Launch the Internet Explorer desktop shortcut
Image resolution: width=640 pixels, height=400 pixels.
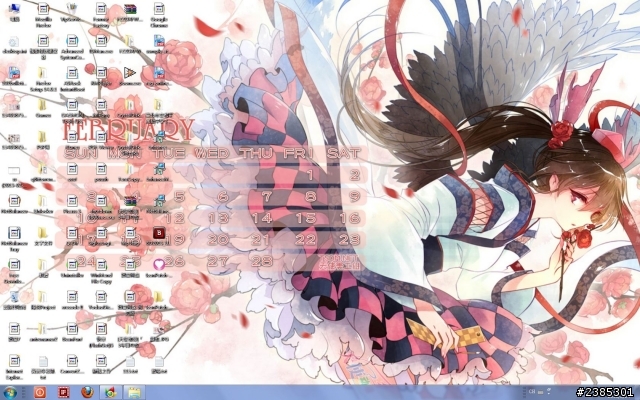click(x=14, y=366)
